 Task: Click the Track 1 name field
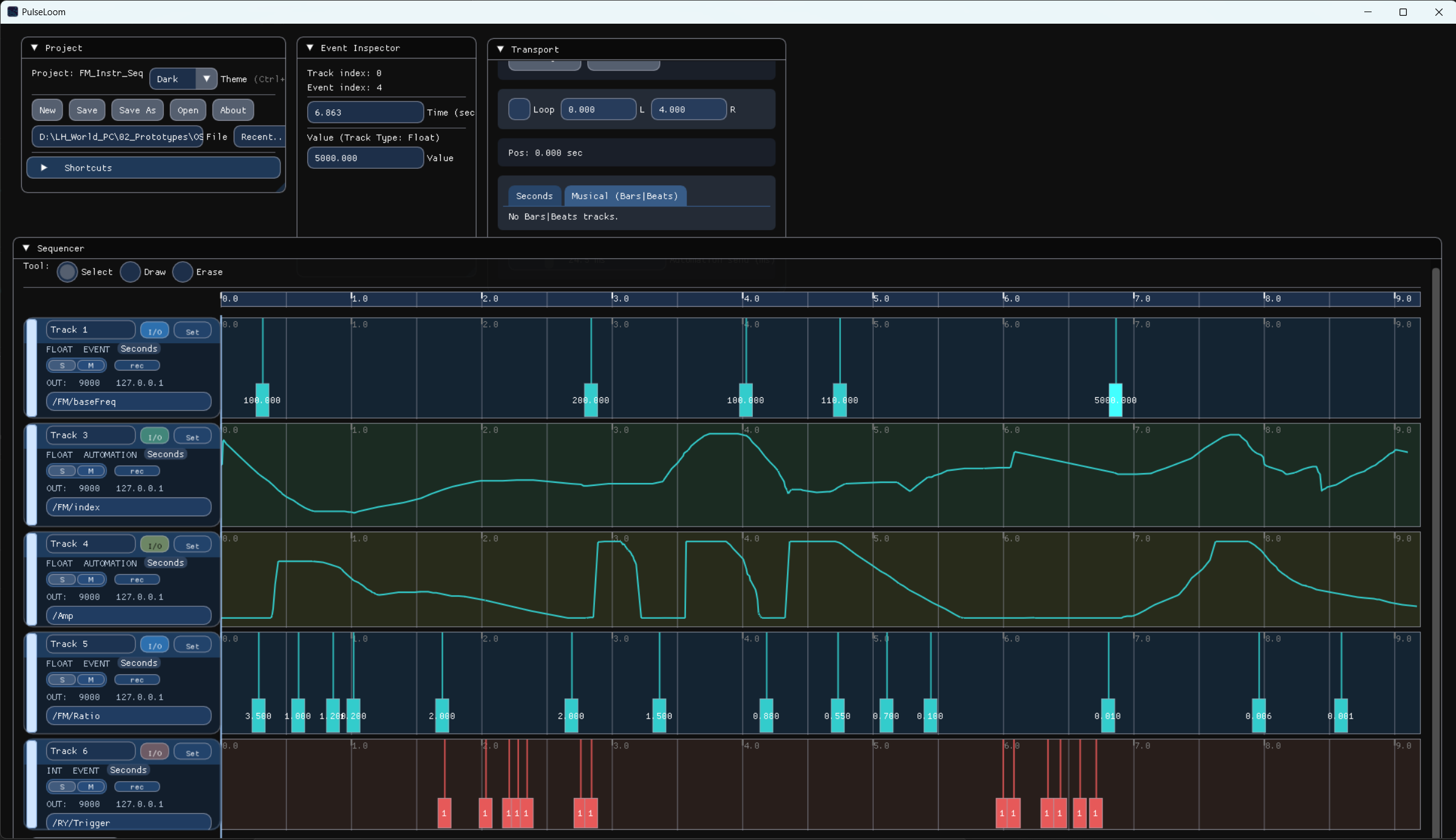pos(90,330)
